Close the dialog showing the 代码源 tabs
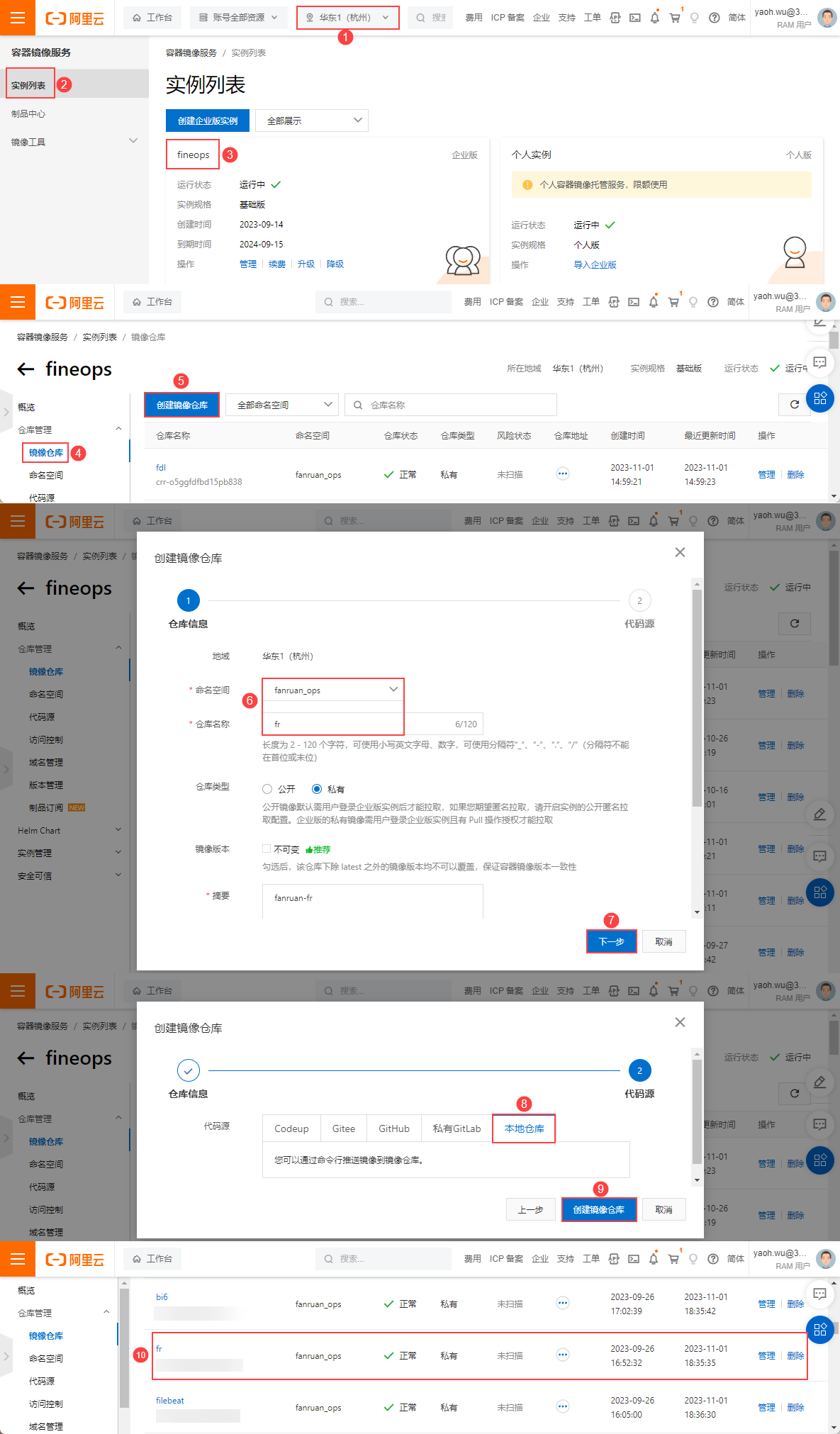840x1434 pixels. [x=680, y=1022]
